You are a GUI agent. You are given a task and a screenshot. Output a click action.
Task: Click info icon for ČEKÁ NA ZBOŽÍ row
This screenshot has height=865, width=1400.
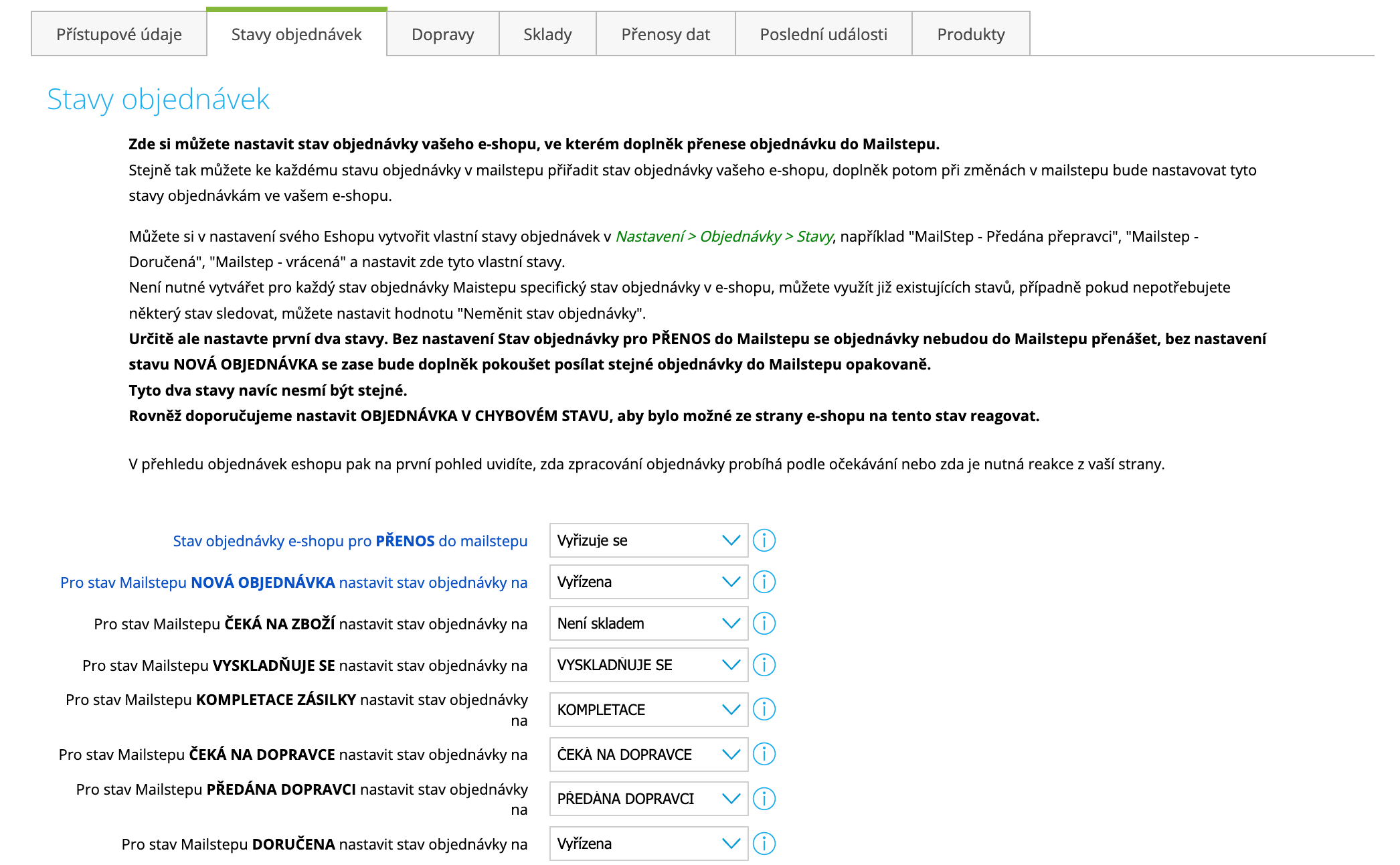(x=764, y=623)
